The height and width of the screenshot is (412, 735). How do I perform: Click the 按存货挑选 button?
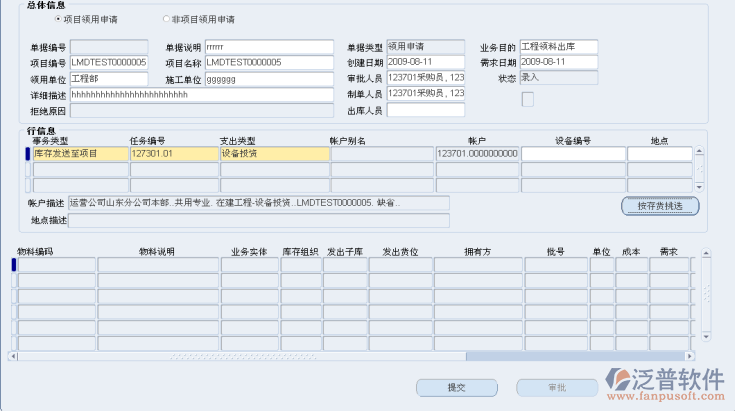[x=660, y=206]
